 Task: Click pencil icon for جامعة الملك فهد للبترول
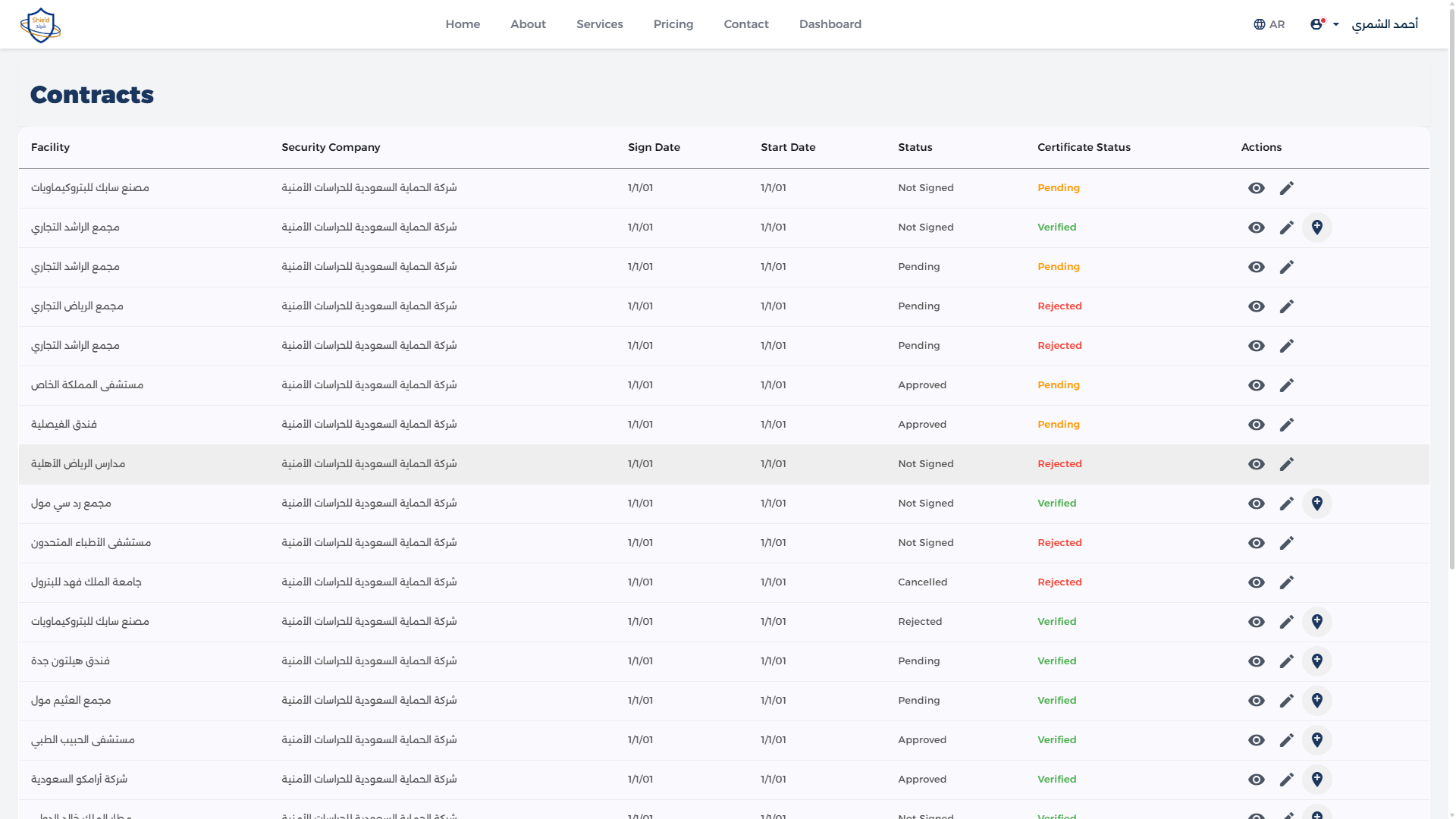point(1287,582)
